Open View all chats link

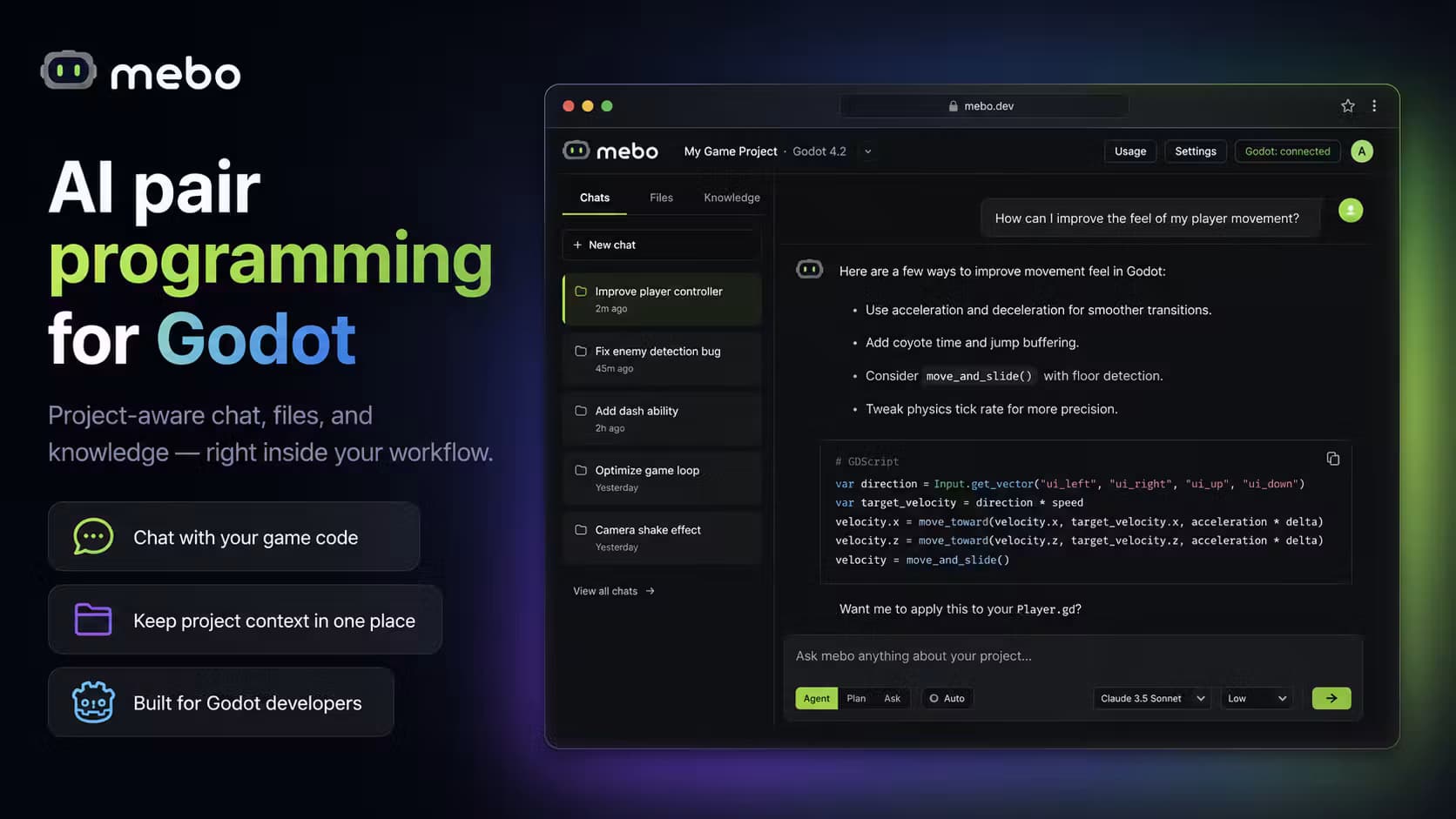[614, 591]
